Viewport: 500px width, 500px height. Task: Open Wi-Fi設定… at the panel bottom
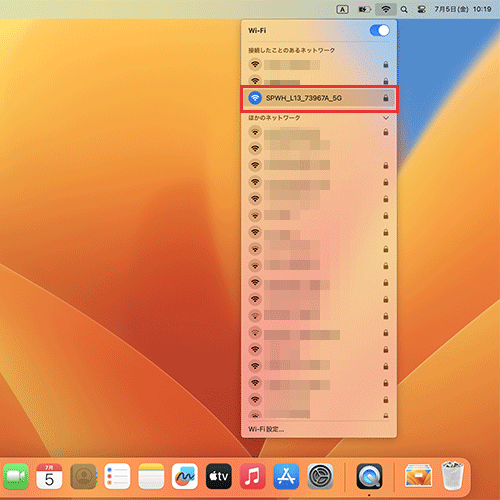pos(266,429)
